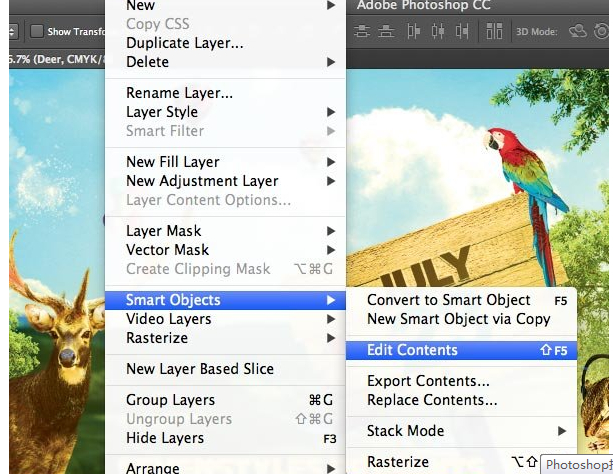Image resolution: width=613 pixels, height=474 pixels.
Task: Open the Delete submenu
Action: tap(225, 62)
